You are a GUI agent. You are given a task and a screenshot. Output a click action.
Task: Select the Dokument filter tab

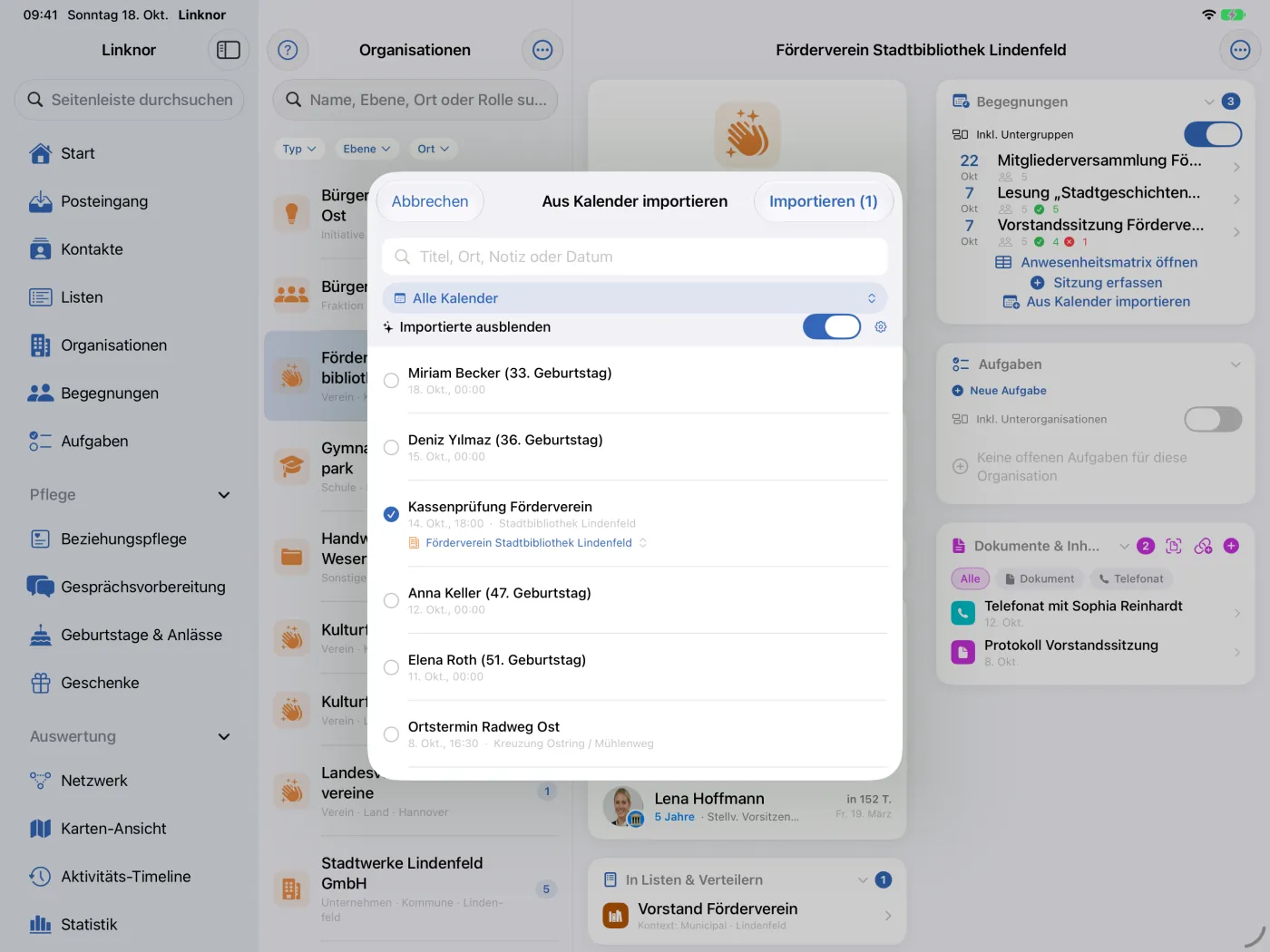click(1039, 578)
